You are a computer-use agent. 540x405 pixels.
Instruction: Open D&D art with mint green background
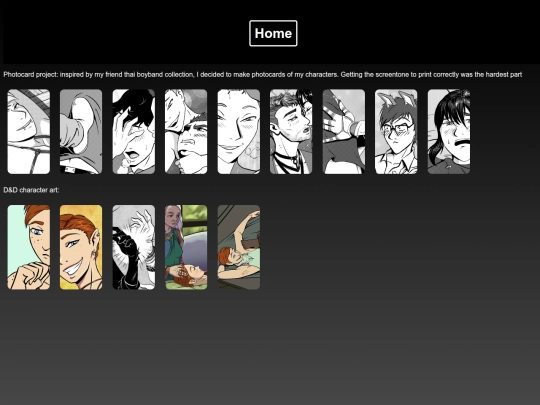29,247
